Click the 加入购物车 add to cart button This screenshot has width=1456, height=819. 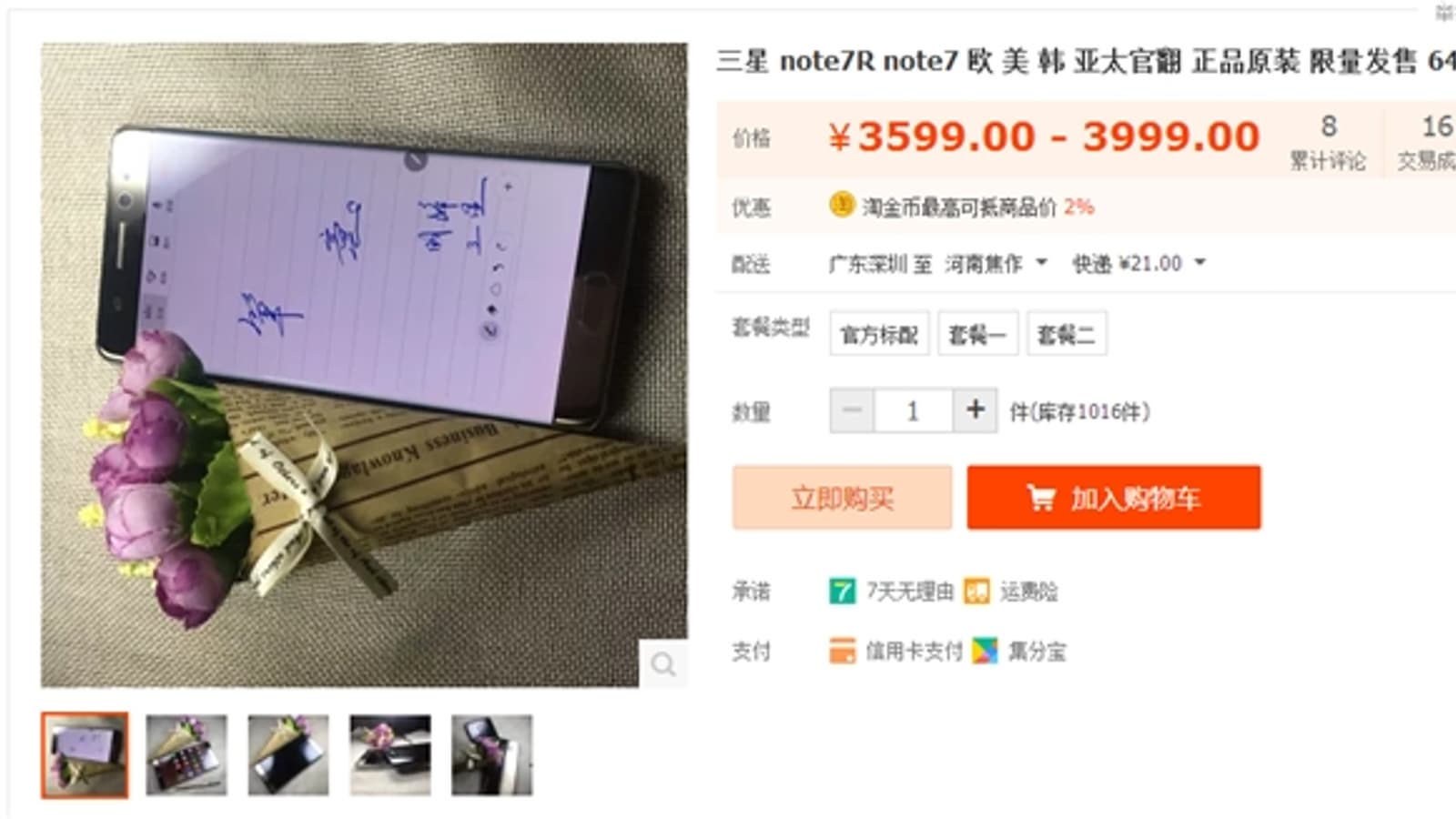coord(1114,498)
